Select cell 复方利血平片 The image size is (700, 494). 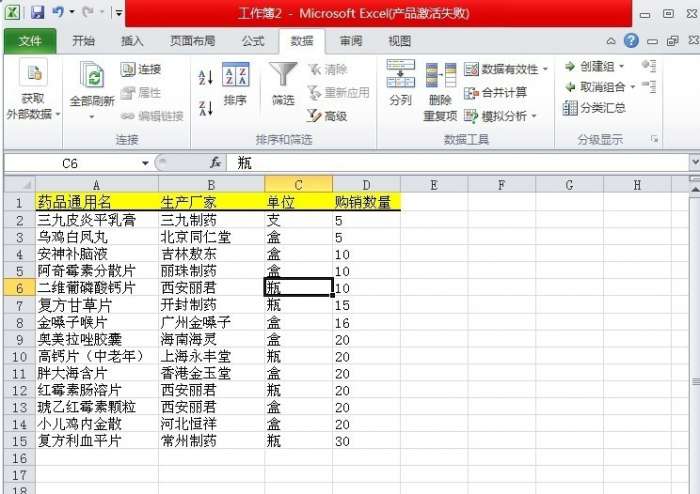coord(97,441)
